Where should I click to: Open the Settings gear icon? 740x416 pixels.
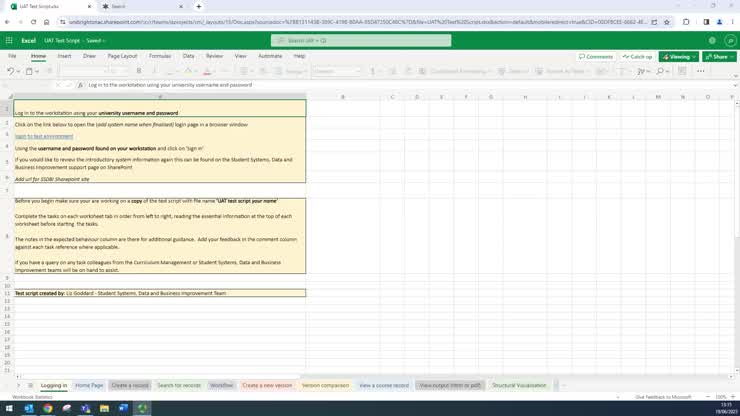[712, 40]
